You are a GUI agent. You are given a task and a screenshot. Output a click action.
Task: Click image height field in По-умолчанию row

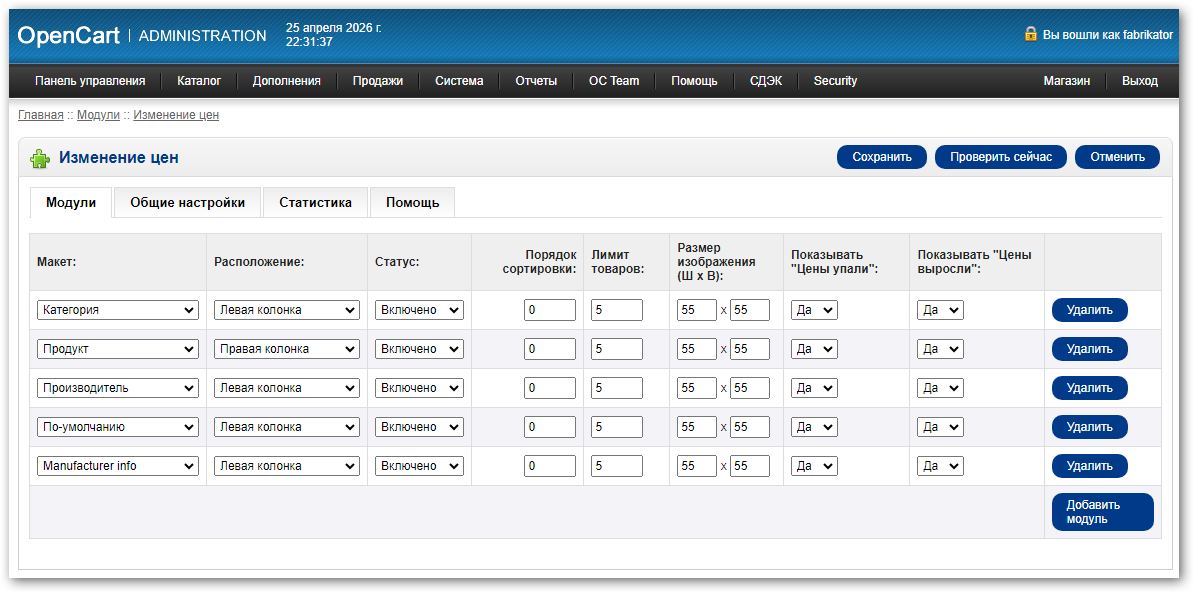[x=749, y=427]
